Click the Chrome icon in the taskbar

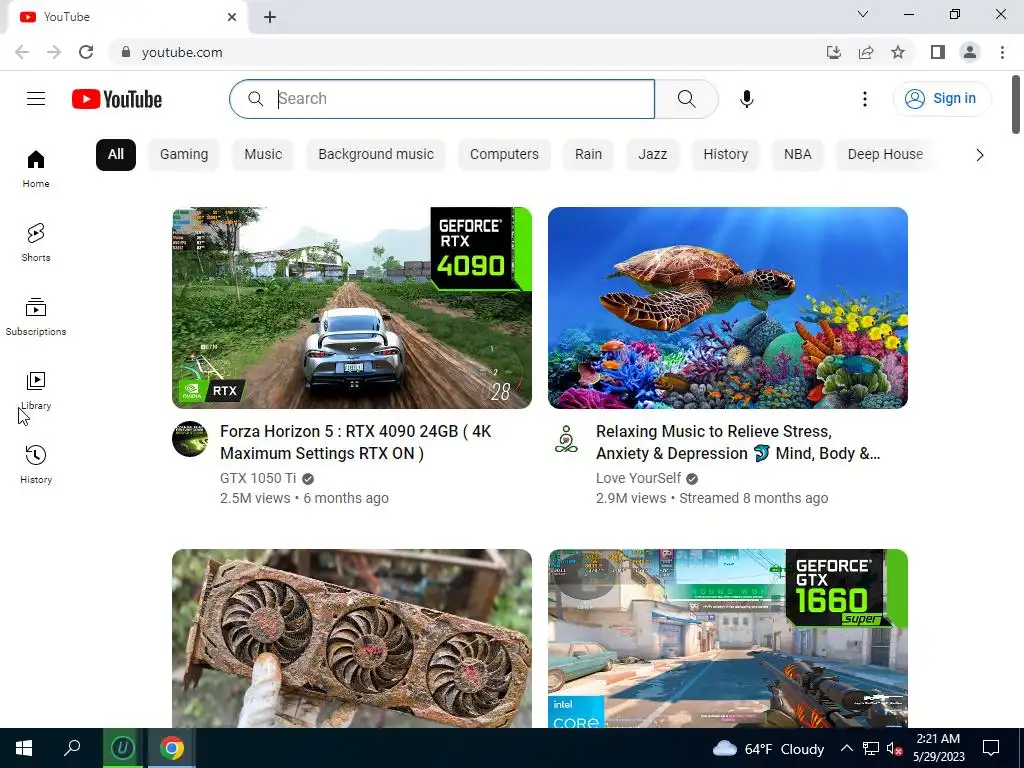click(172, 748)
